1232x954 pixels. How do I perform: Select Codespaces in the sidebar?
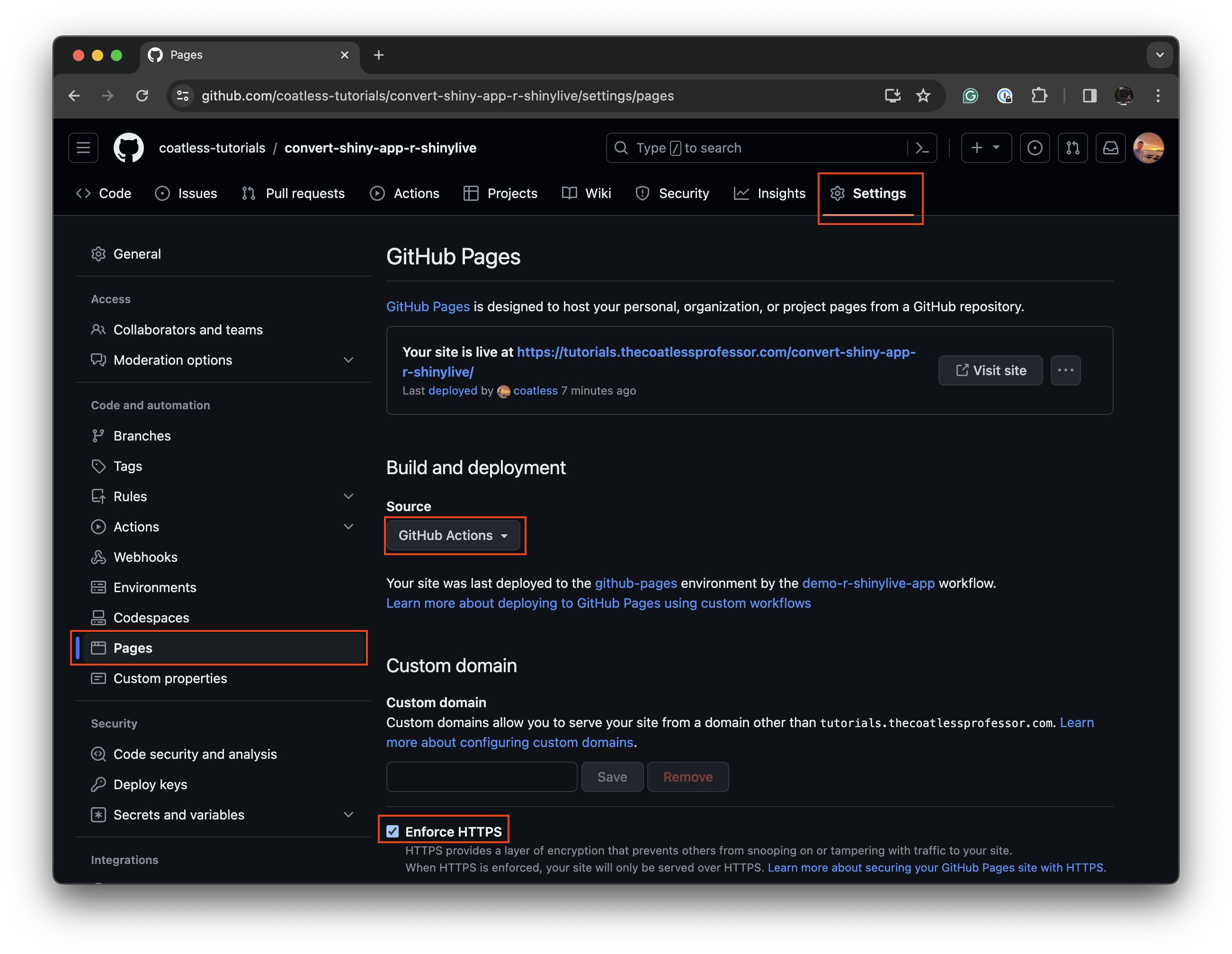click(151, 617)
